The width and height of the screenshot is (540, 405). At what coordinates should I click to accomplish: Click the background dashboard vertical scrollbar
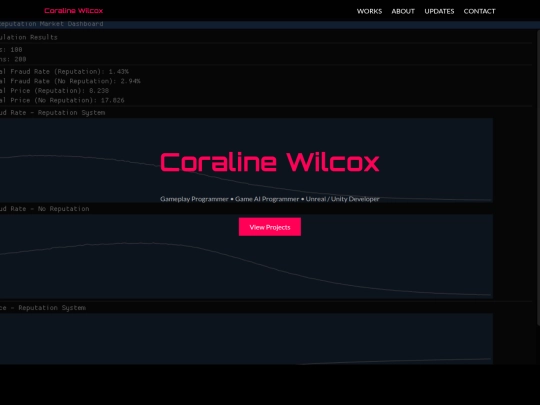pyautogui.click(x=538, y=177)
